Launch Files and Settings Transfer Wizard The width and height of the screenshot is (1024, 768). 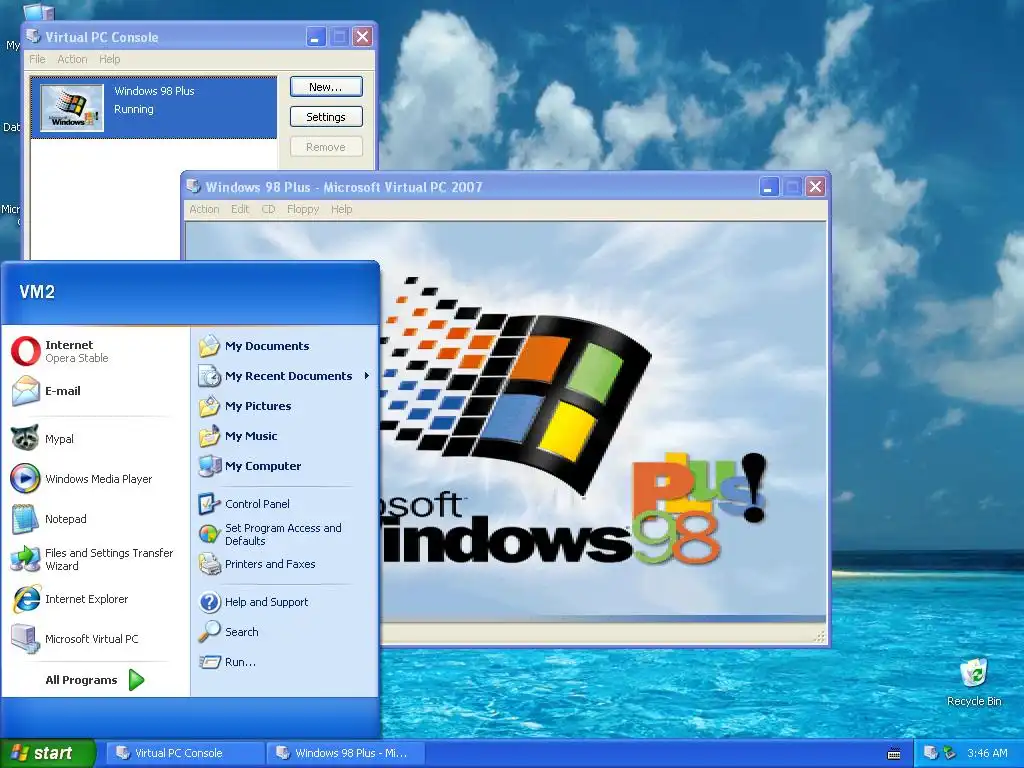pyautogui.click(x=95, y=559)
